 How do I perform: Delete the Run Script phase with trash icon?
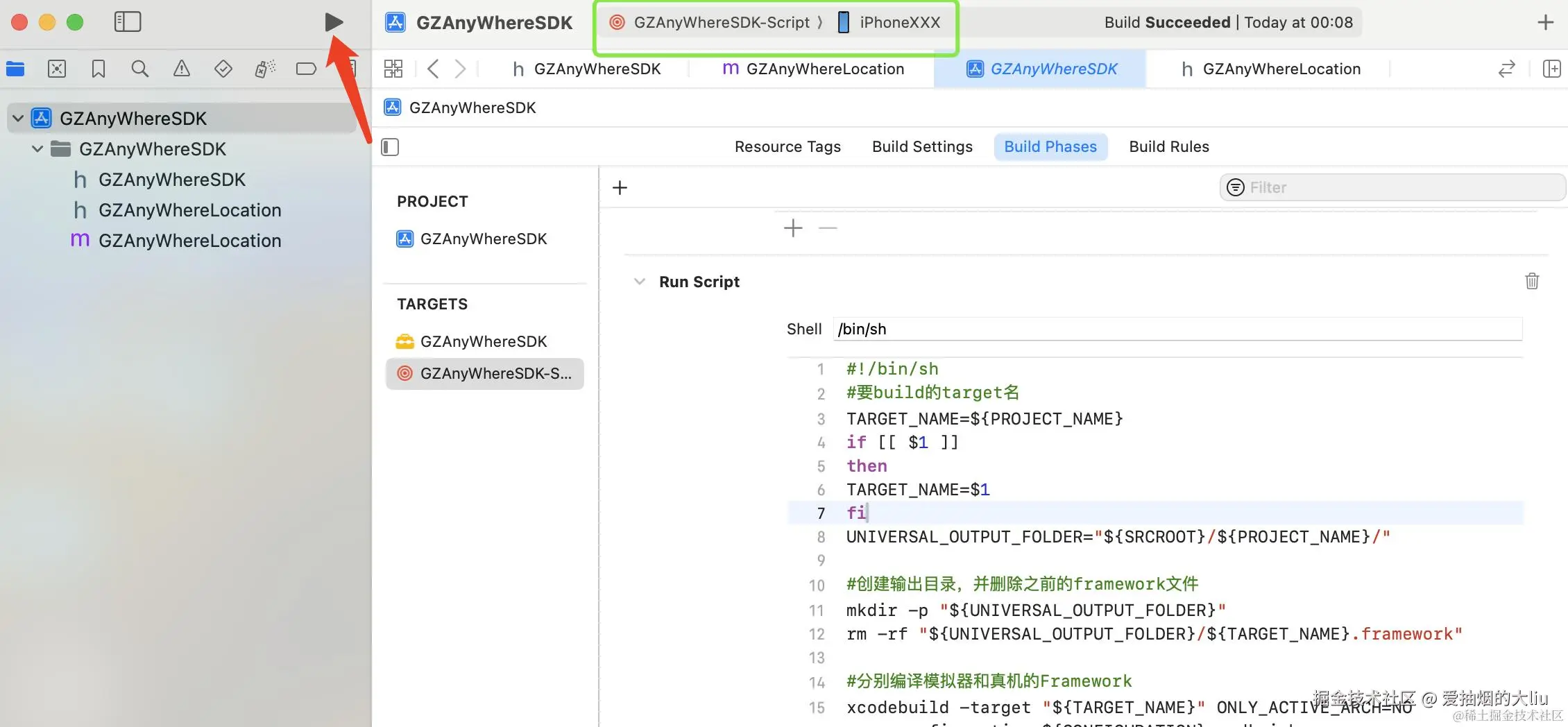(1532, 281)
